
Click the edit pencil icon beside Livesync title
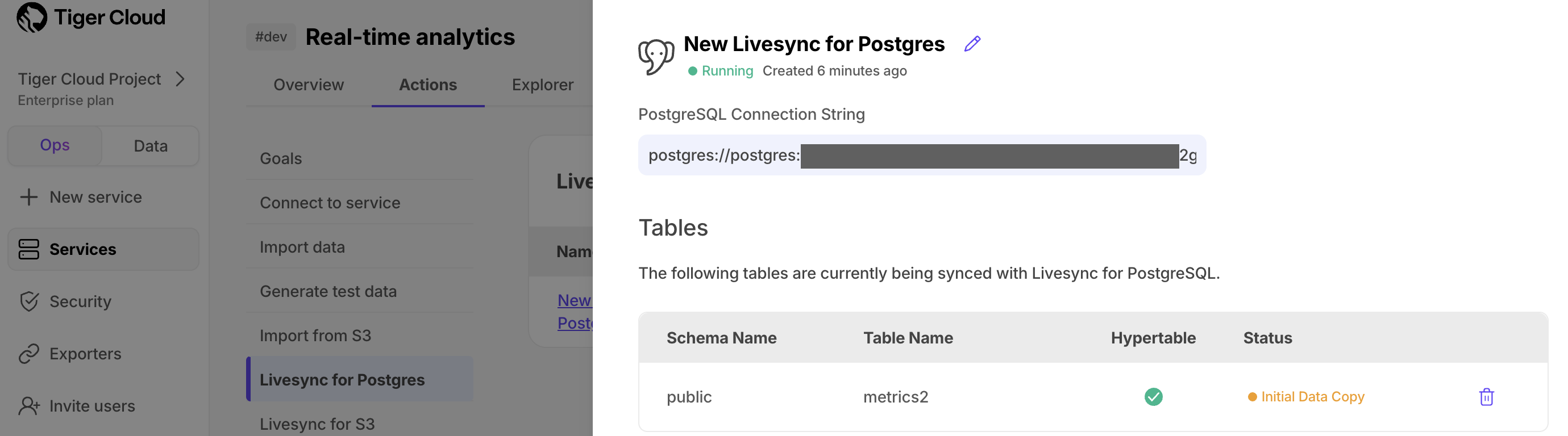(x=972, y=44)
